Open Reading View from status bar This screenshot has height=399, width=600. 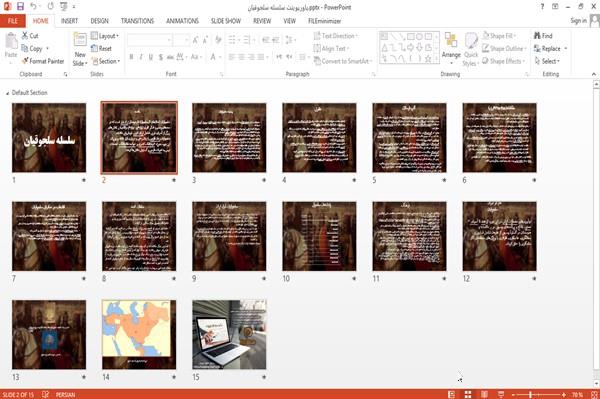(x=484, y=394)
